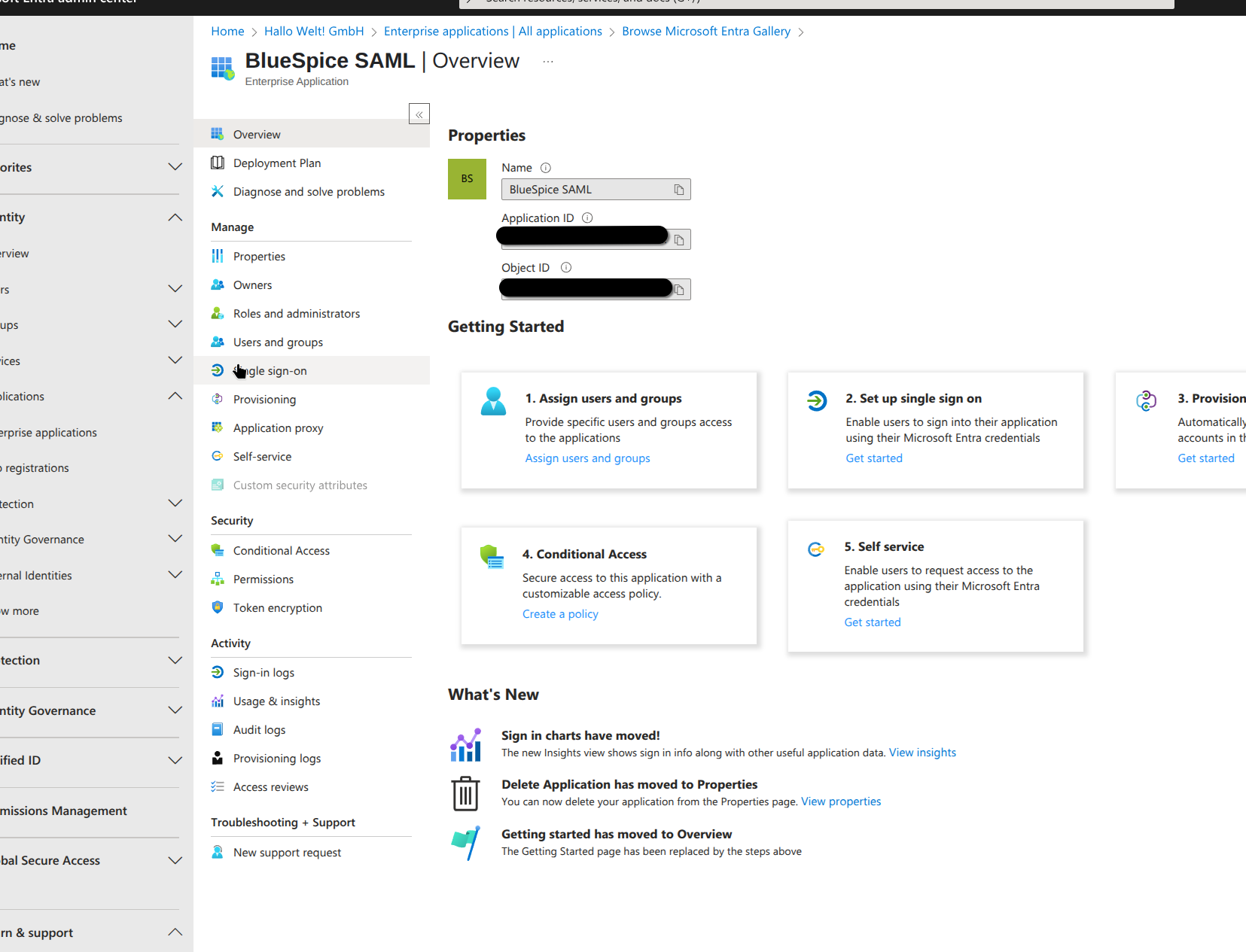1246x952 pixels.
Task: Open the ellipsis more options menu
Action: click(548, 62)
